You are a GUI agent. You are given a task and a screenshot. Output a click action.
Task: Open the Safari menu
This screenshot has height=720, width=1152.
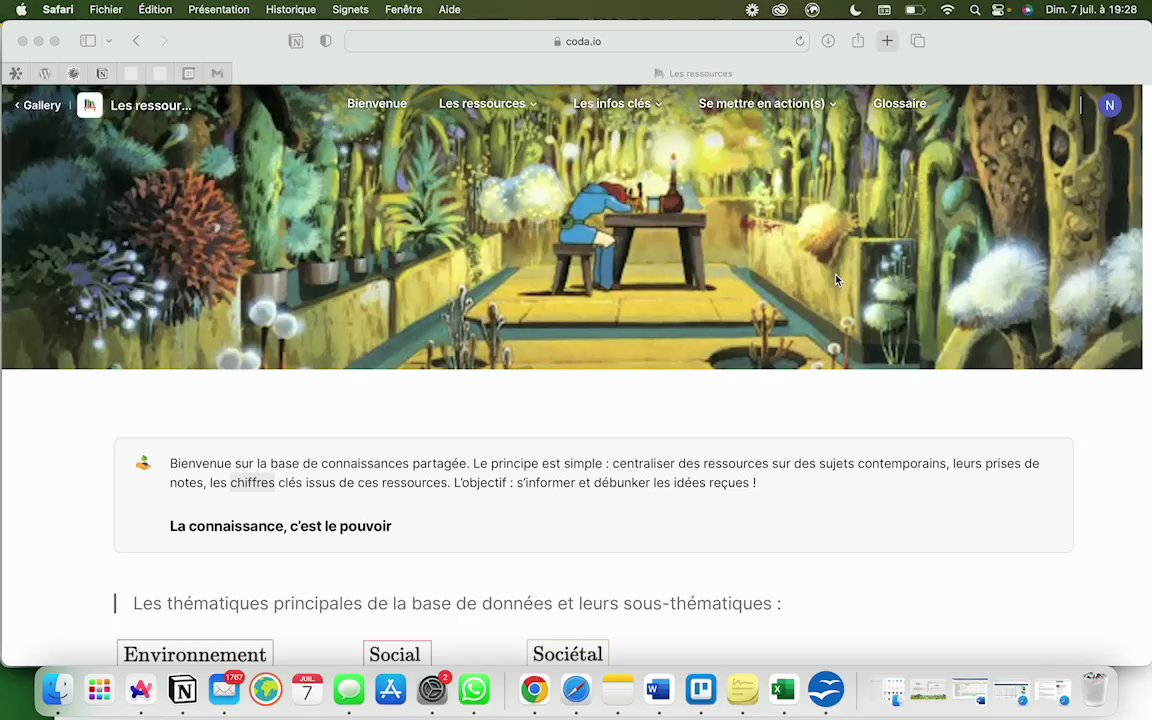[58, 10]
